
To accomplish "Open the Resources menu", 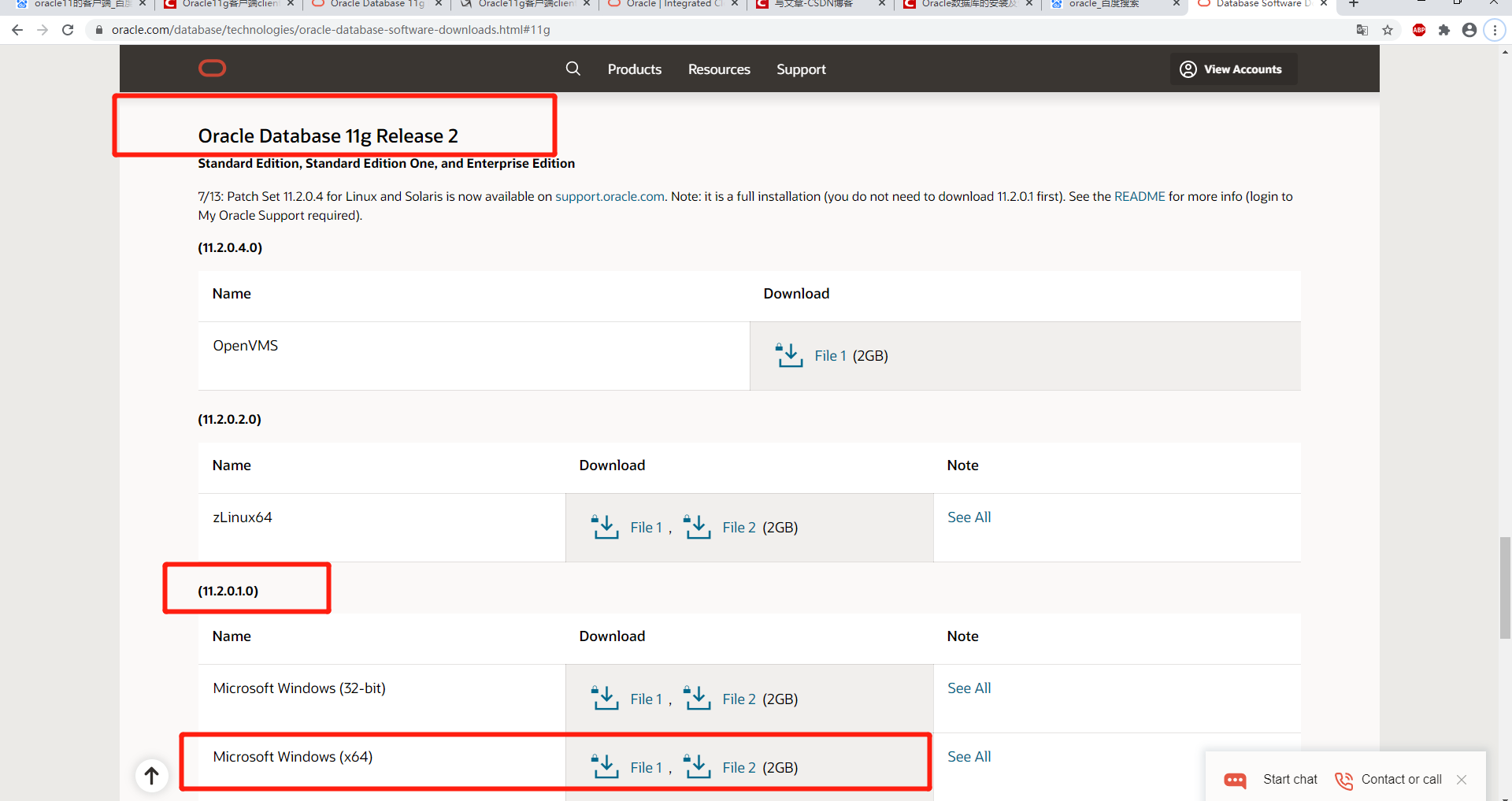I will (719, 69).
